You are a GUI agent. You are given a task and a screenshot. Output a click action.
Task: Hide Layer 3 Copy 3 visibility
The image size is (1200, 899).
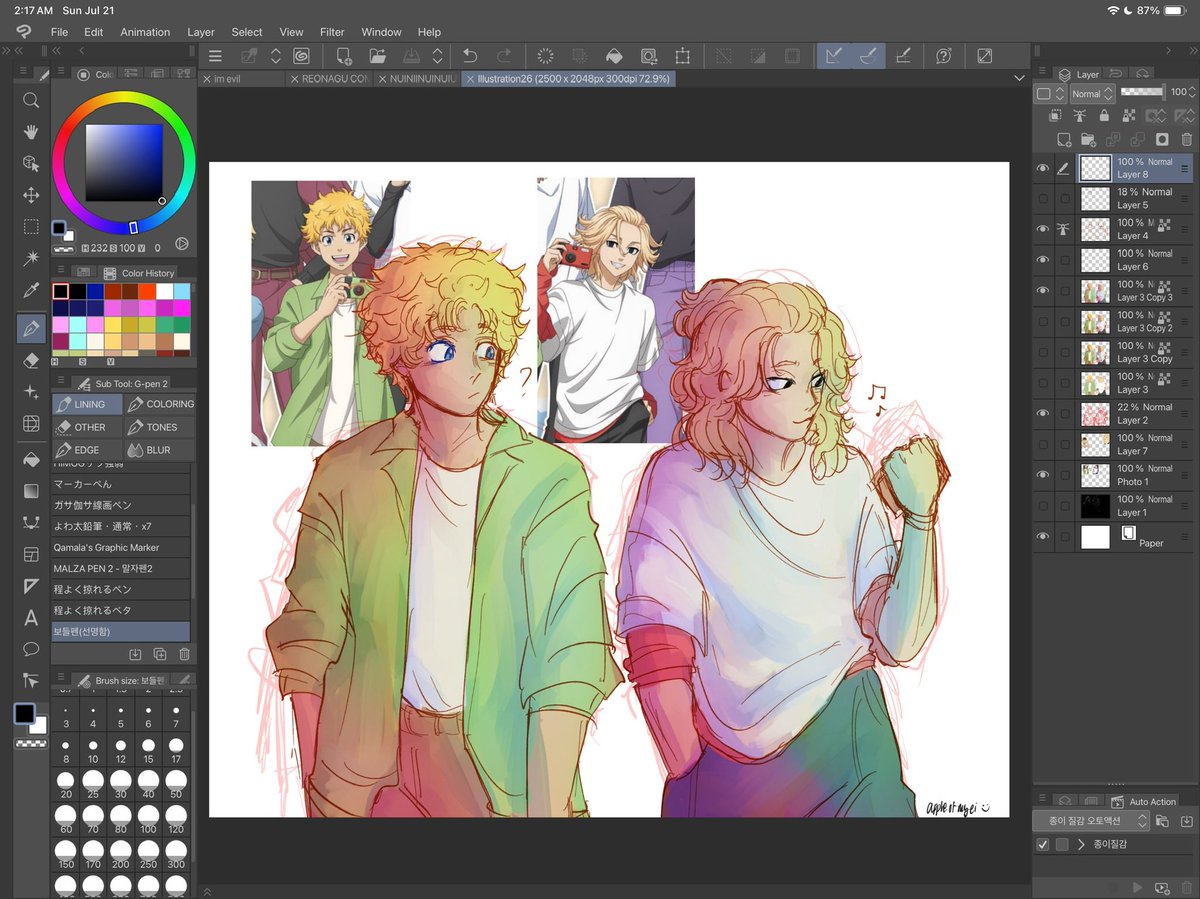coord(1044,291)
